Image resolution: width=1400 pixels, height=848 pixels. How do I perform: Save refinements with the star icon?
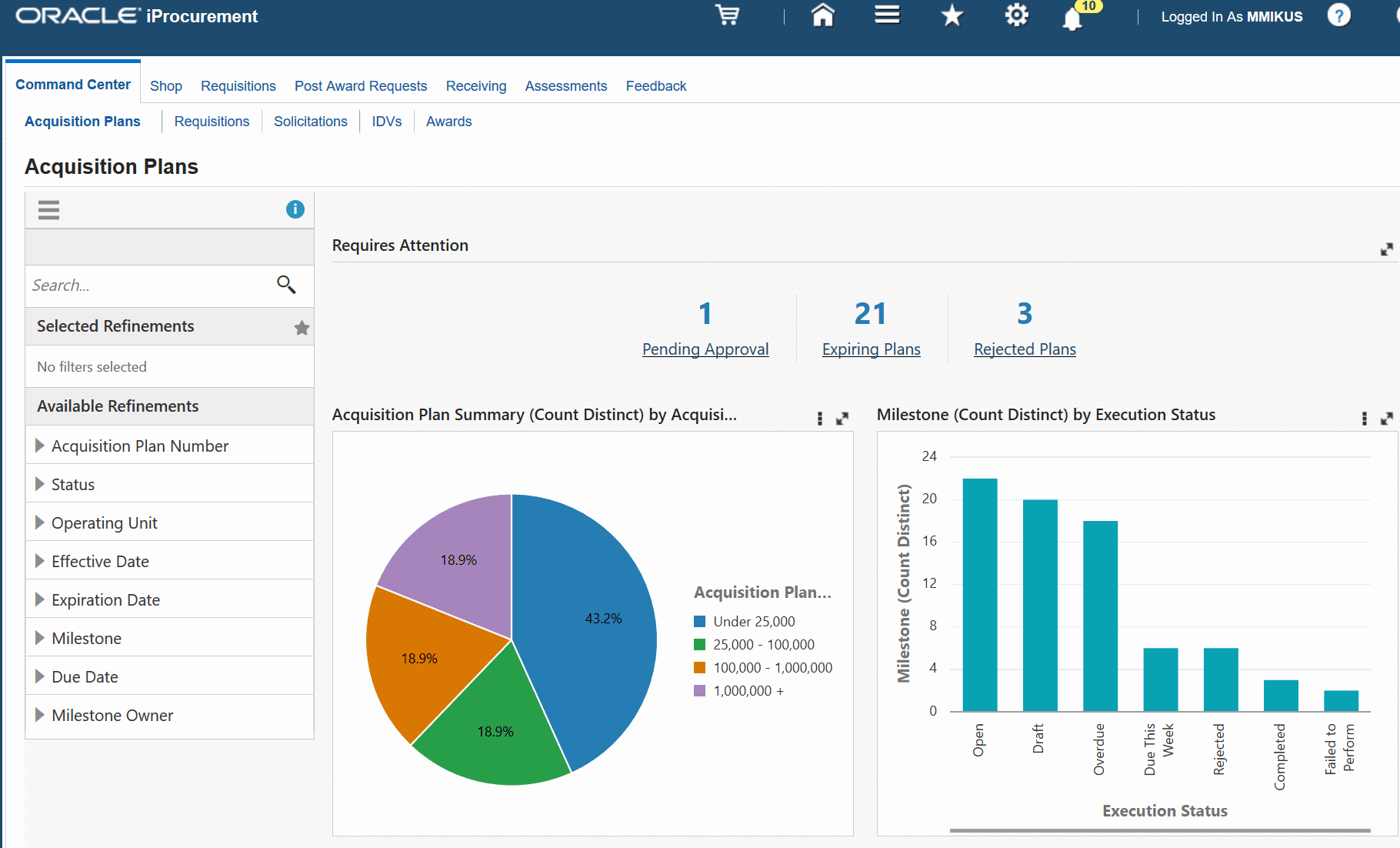302,328
